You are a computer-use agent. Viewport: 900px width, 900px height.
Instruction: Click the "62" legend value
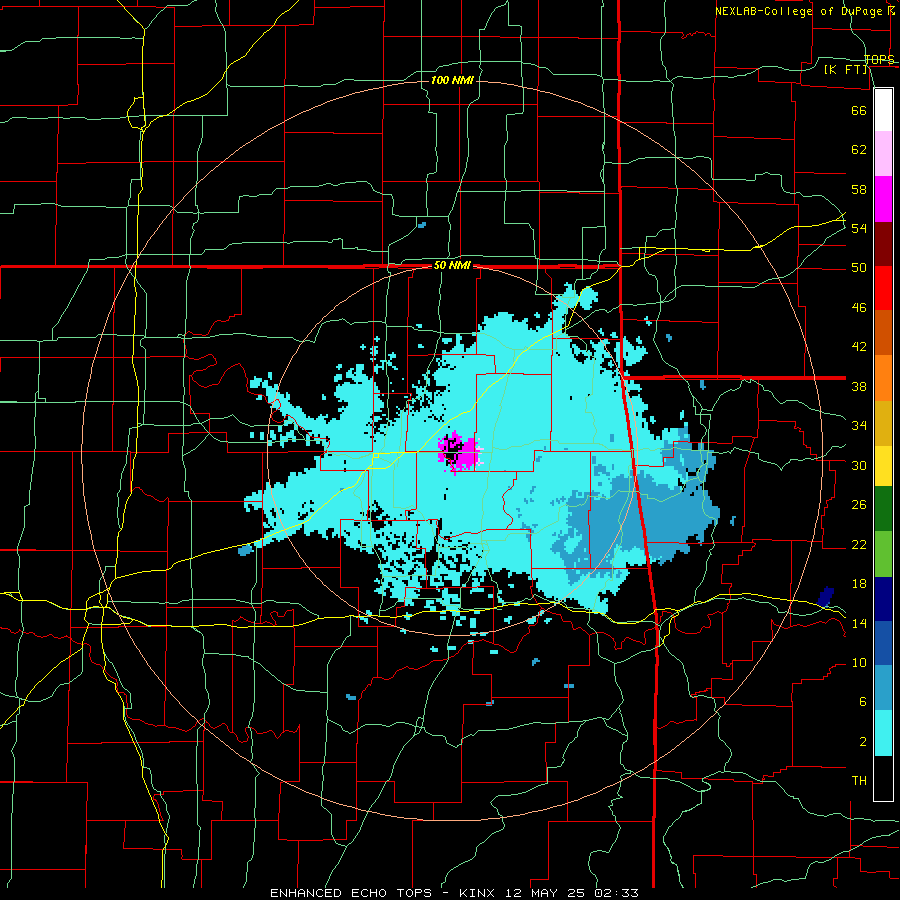[x=859, y=150]
